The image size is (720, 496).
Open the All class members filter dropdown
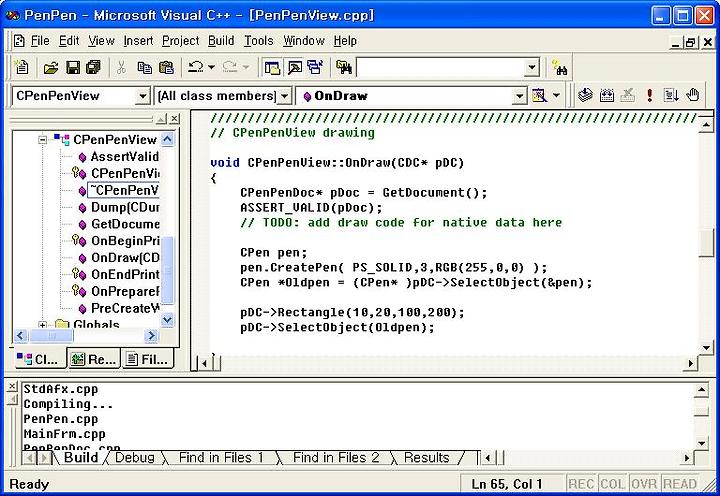point(285,96)
